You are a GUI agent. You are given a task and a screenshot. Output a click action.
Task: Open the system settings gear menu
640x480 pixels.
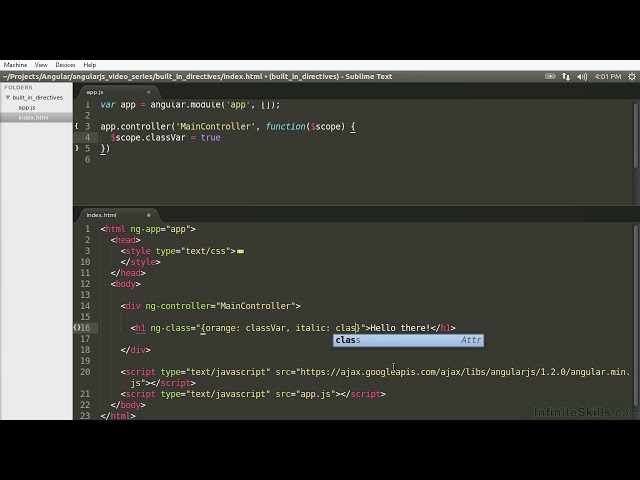632,76
